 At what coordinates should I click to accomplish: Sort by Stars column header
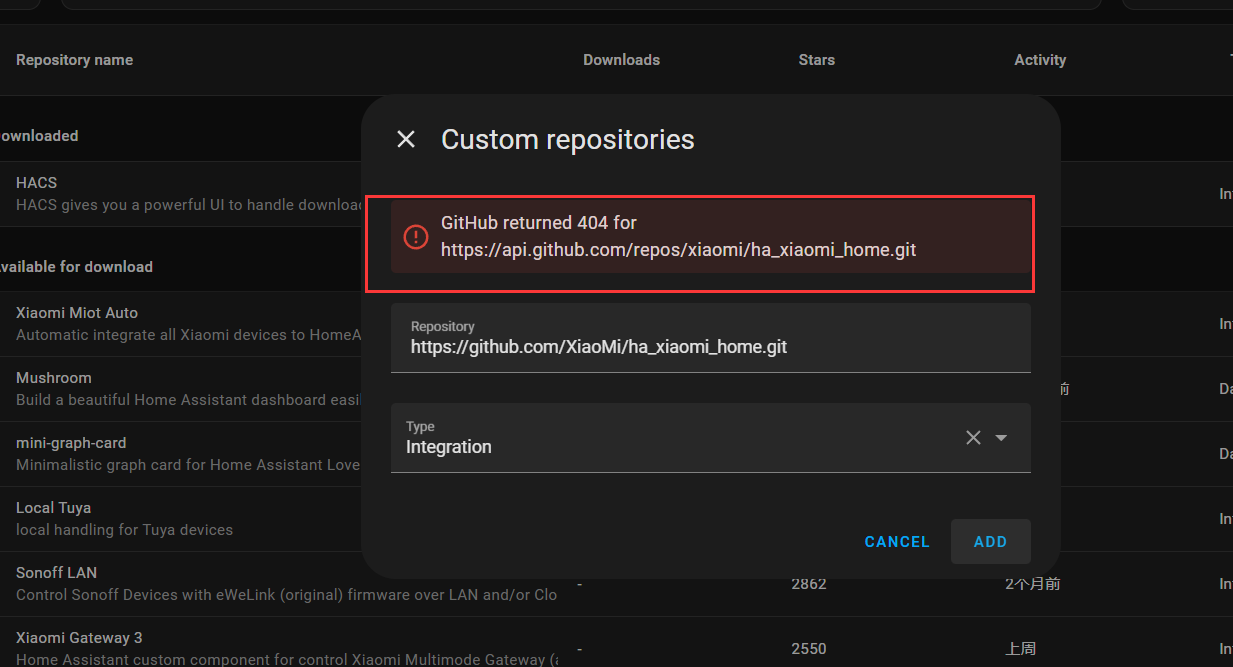816,60
